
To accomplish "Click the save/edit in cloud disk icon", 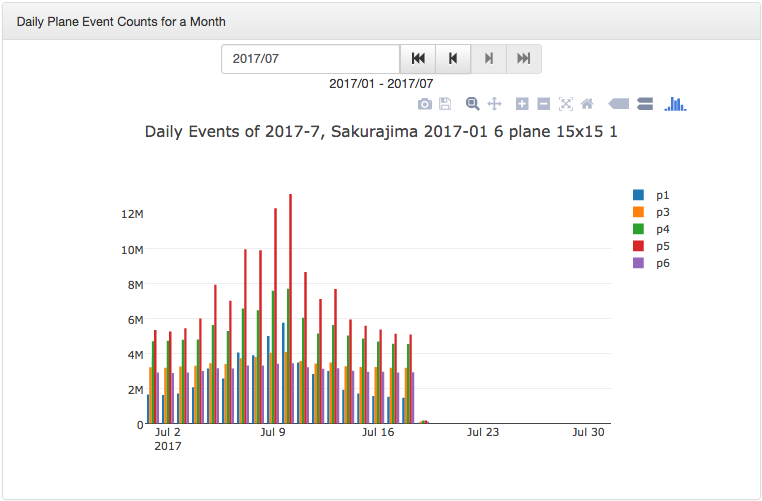I will click(446, 104).
